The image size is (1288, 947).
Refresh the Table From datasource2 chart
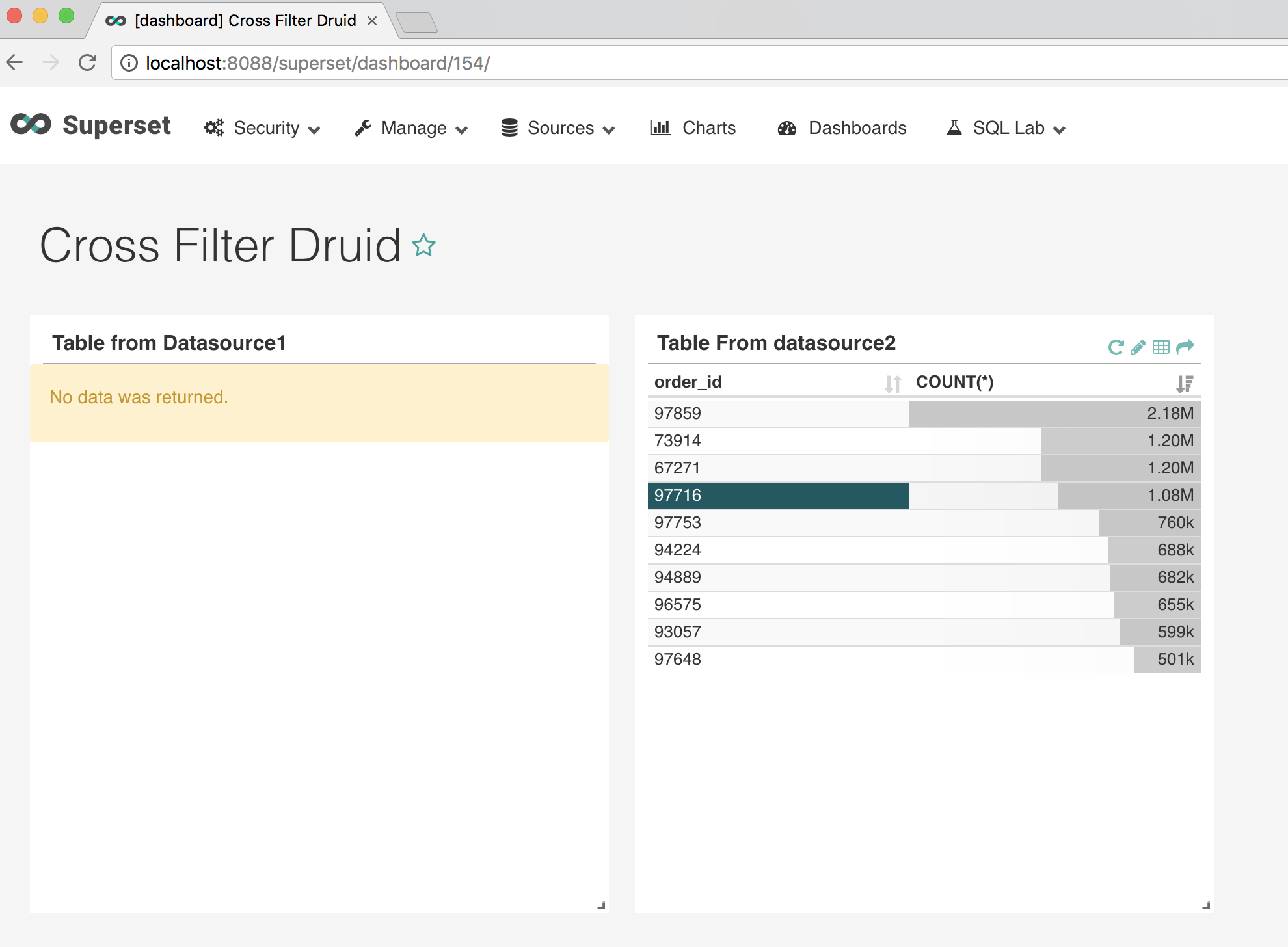1115,347
